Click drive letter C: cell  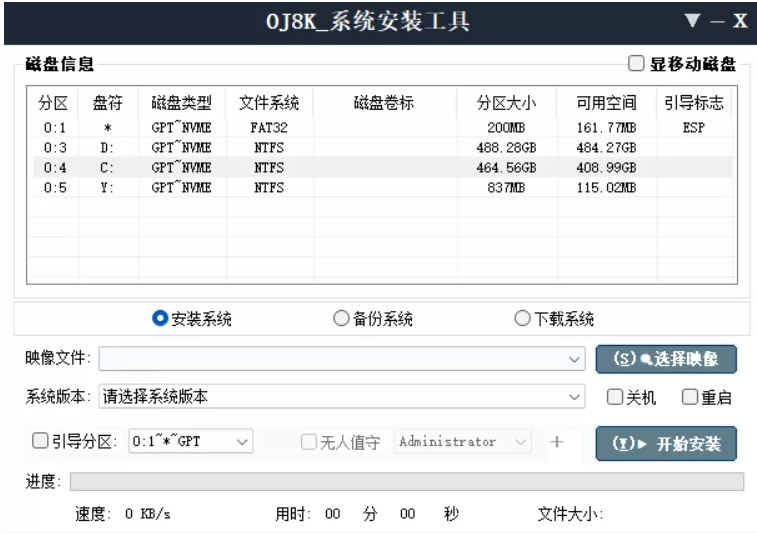pyautogui.click(x=107, y=168)
